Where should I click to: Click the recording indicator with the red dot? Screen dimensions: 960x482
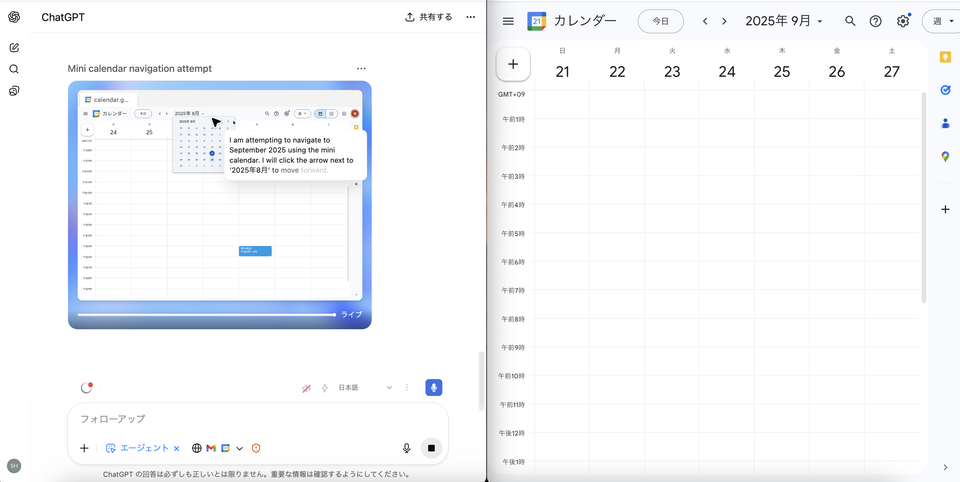[x=86, y=388]
